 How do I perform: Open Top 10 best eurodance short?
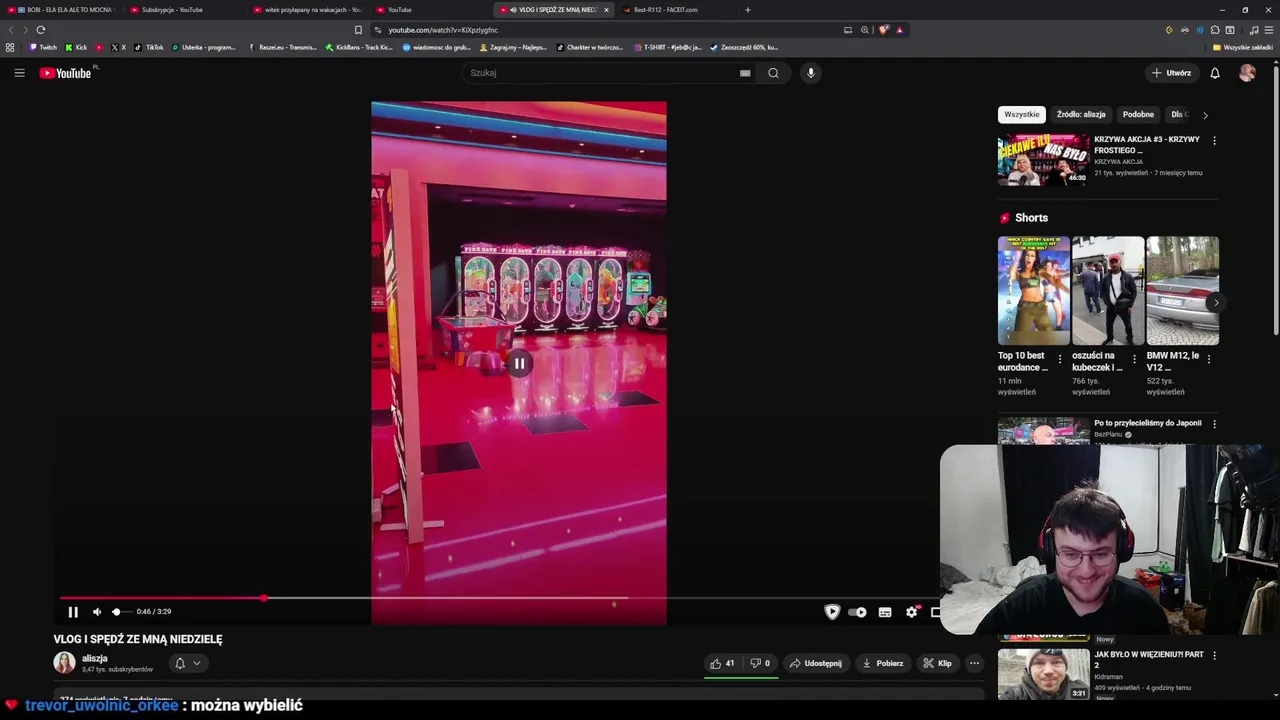[1034, 291]
